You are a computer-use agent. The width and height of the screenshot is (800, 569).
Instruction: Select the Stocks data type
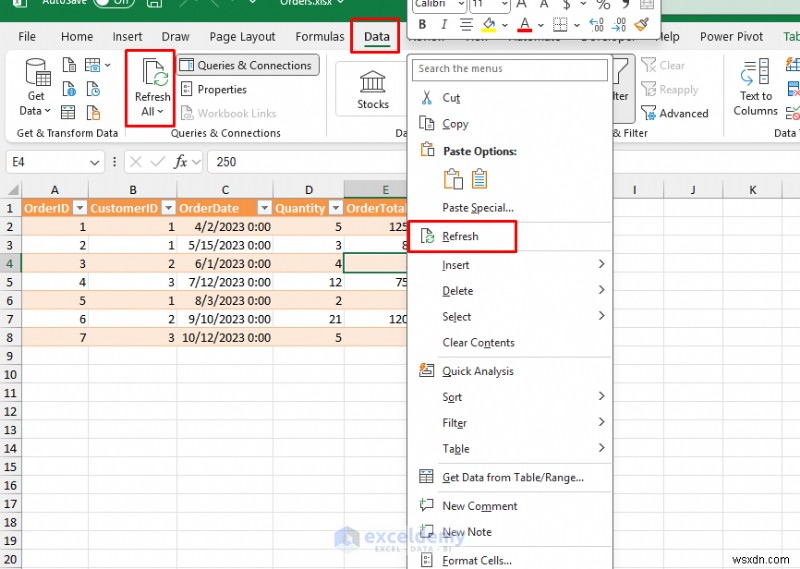tap(372, 90)
